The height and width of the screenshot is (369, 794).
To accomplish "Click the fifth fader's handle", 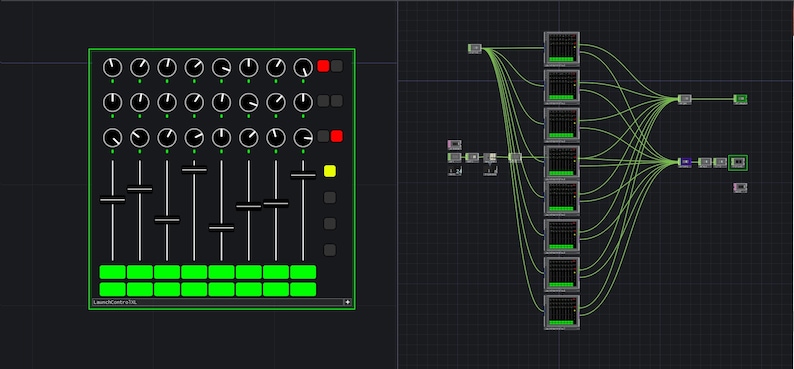I will click(221, 227).
